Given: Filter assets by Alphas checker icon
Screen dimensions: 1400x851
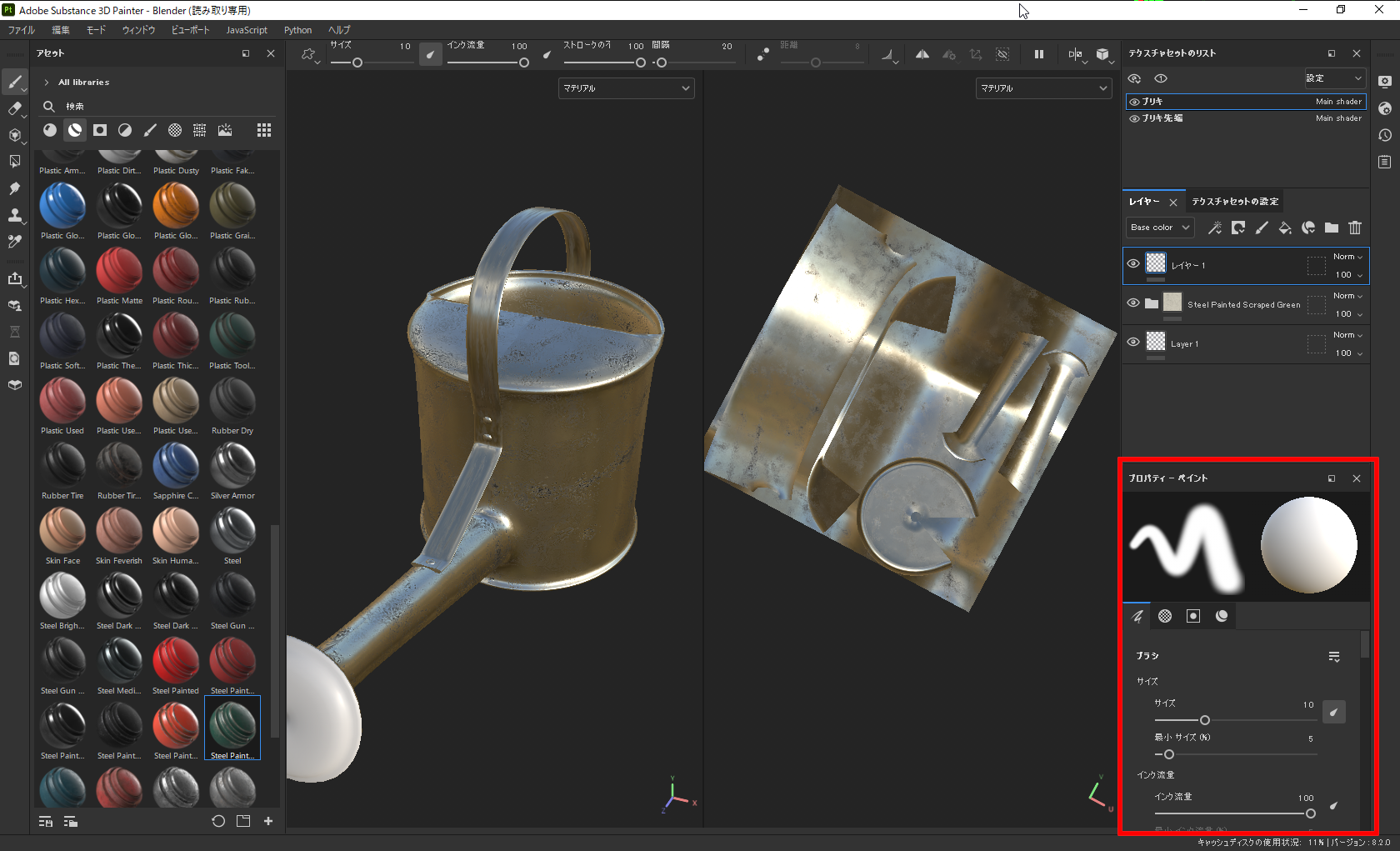Looking at the screenshot, I should (175, 130).
